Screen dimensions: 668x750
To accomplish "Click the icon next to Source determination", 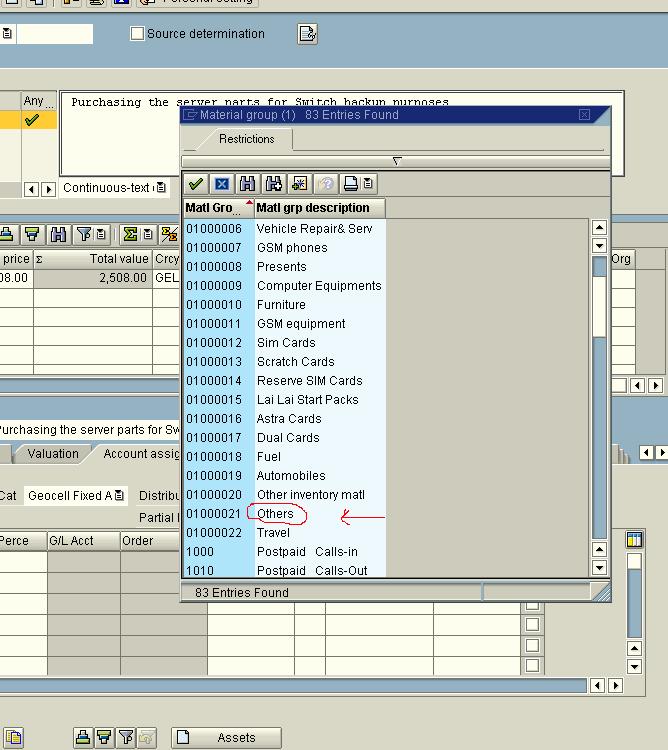I will coord(307,34).
